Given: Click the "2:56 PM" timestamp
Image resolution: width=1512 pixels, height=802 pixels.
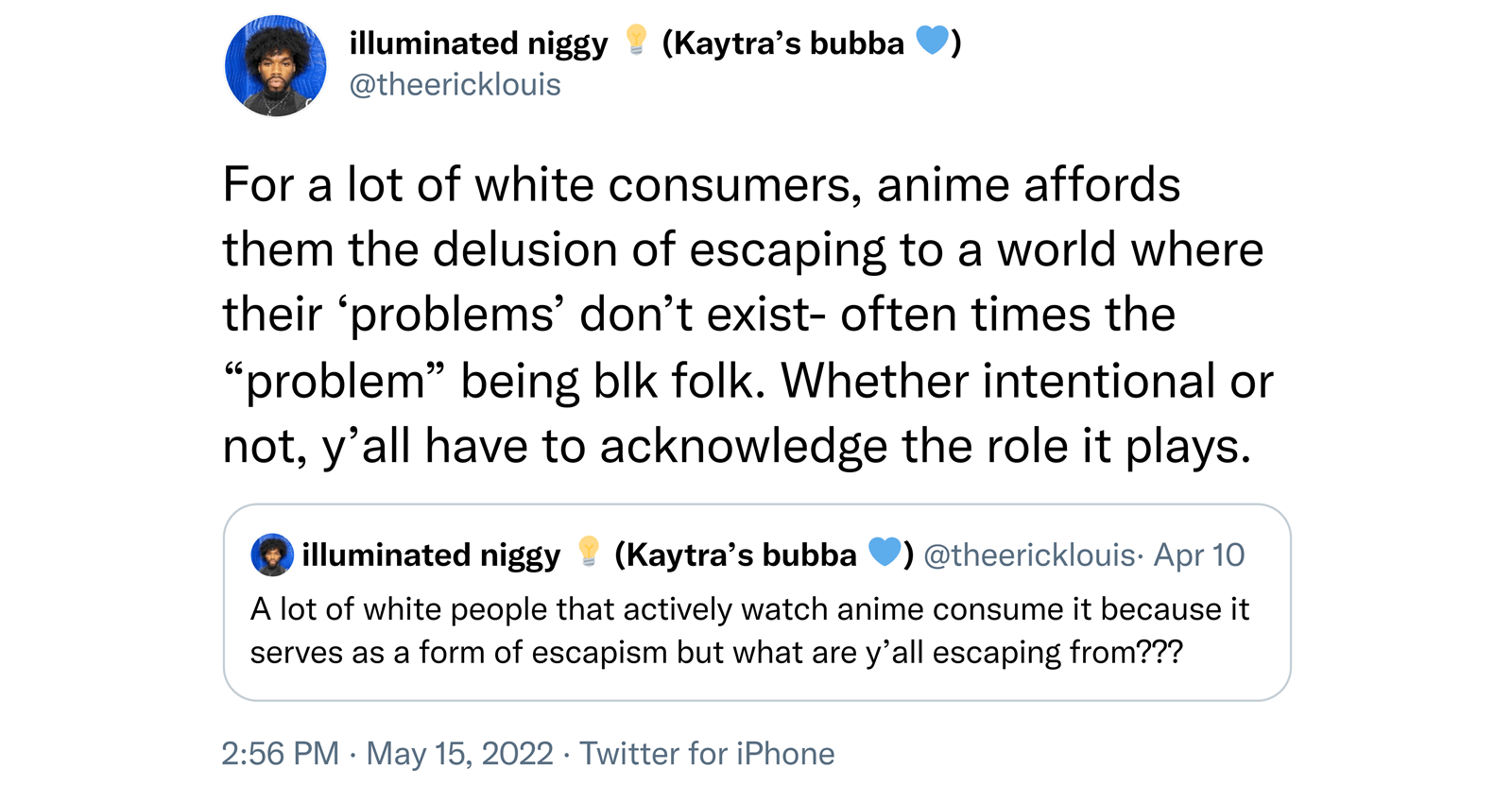Looking at the screenshot, I should (280, 754).
